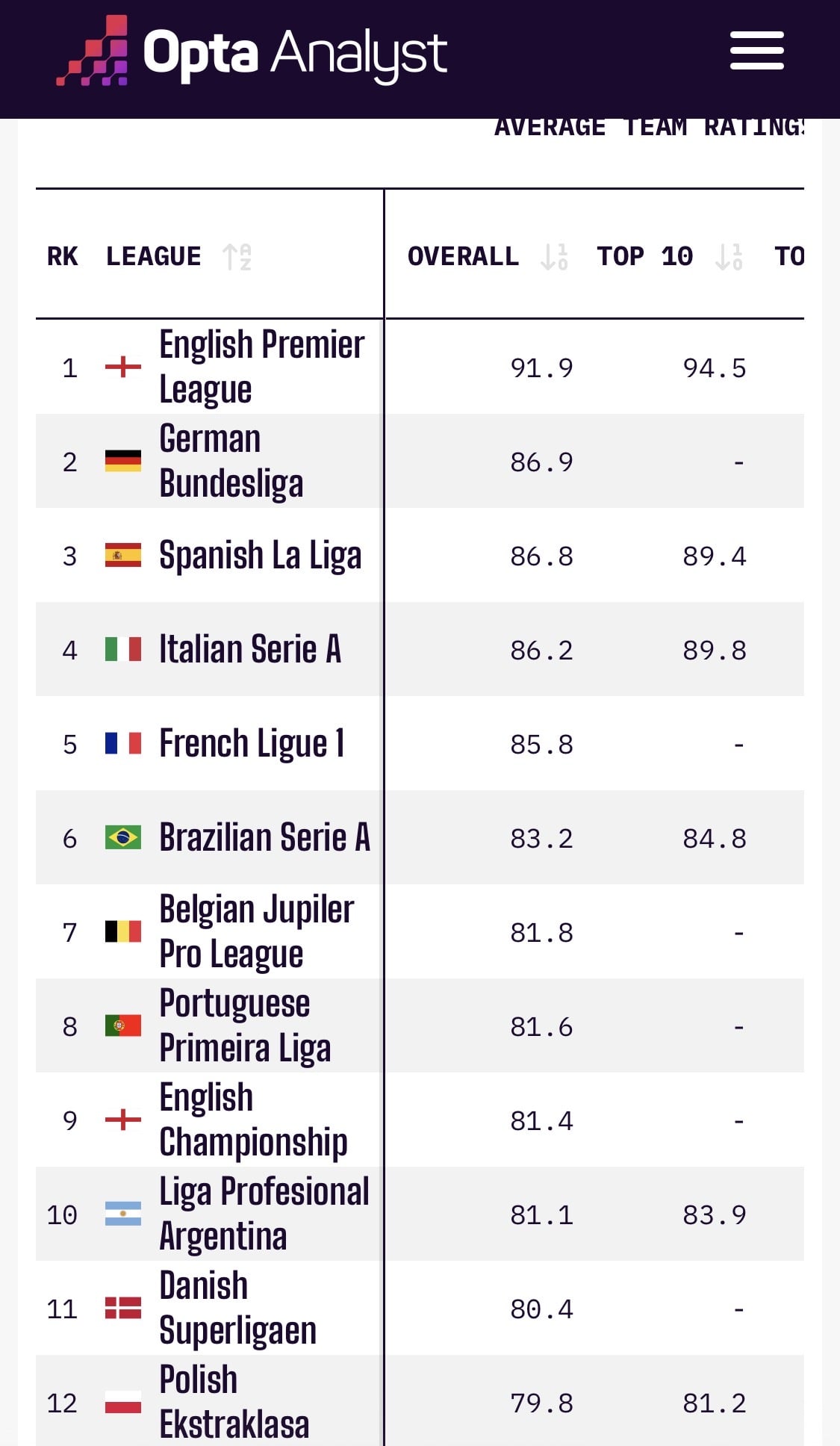Click the Opta Analyst logo

[252, 51]
